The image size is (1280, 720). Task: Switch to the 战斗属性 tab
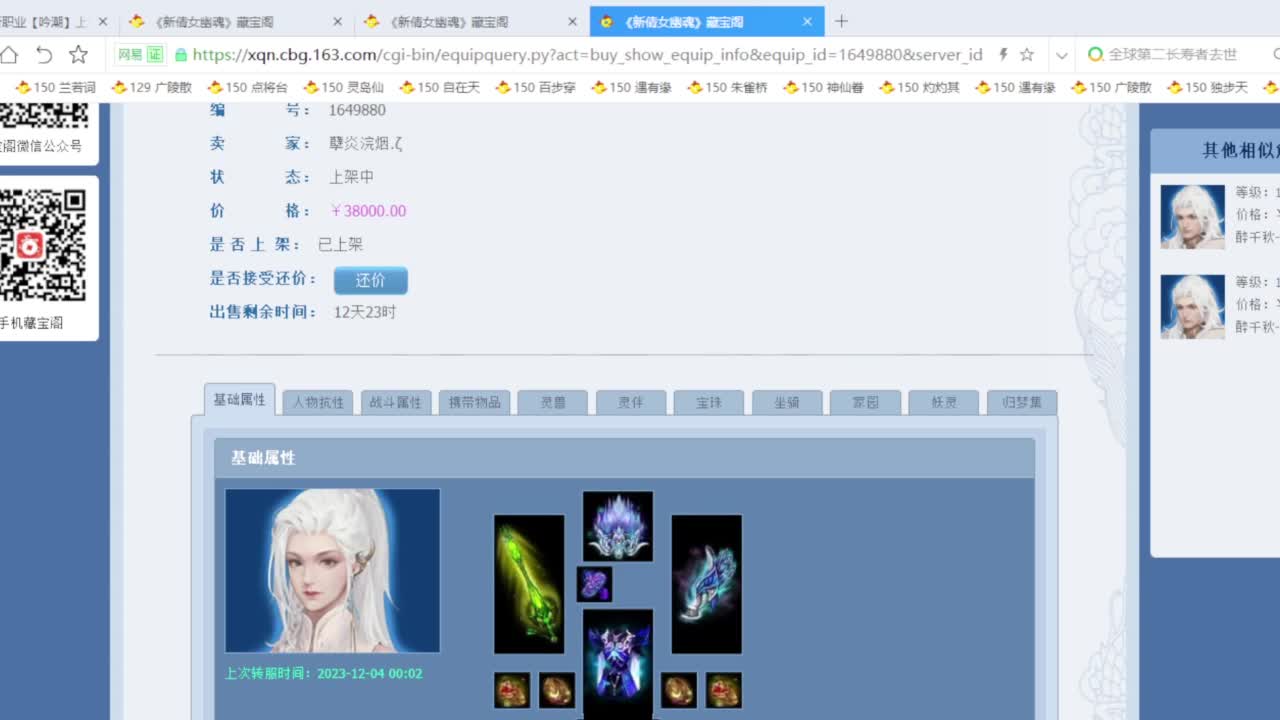pos(396,401)
